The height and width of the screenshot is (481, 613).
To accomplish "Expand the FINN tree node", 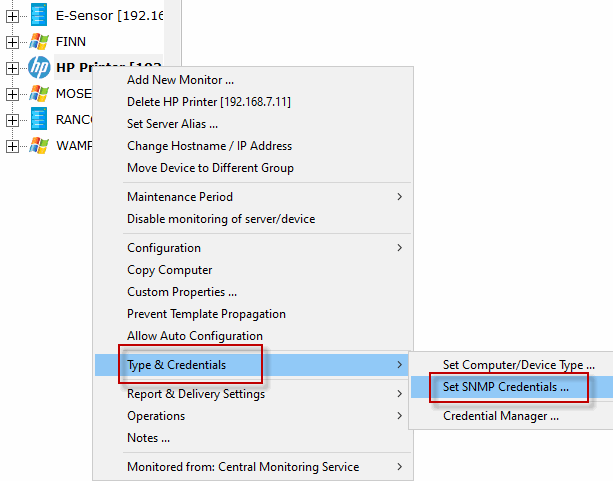I will (12, 42).
